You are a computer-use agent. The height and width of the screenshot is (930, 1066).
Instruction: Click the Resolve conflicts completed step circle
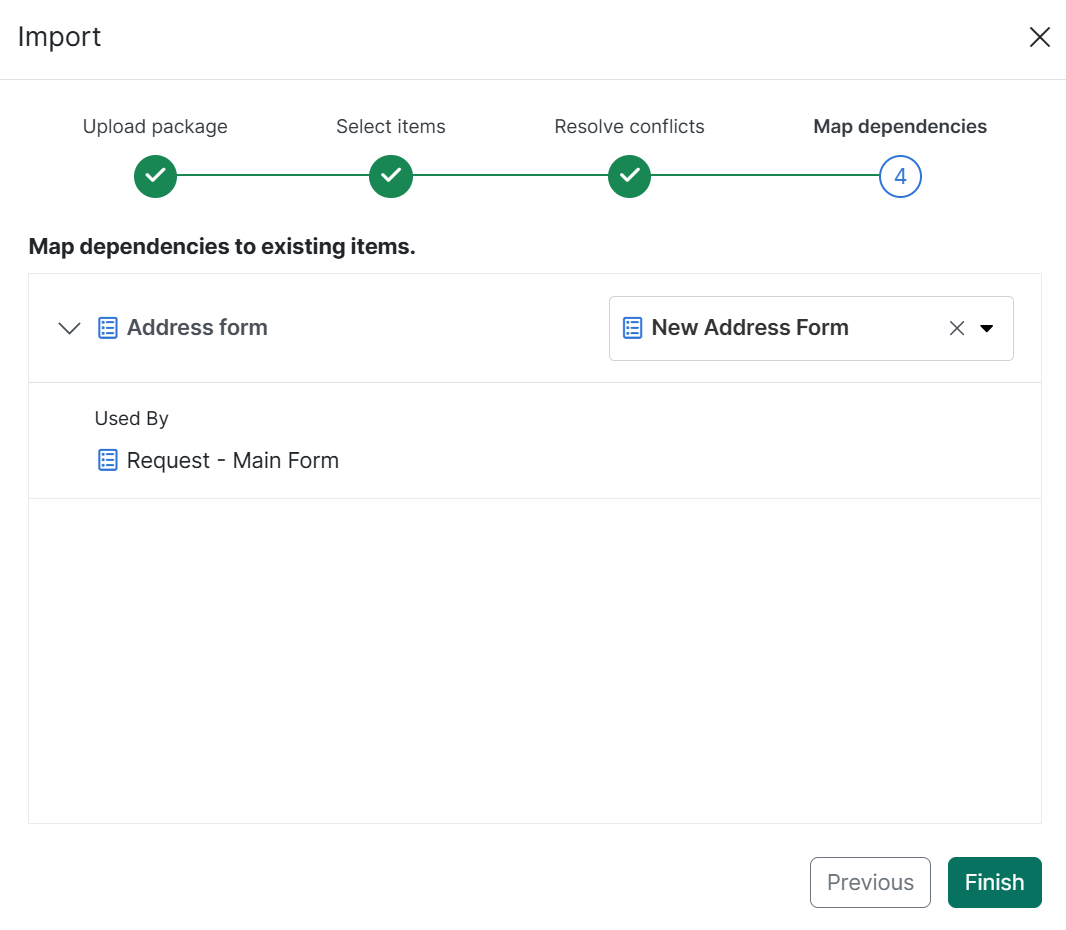[x=629, y=177]
